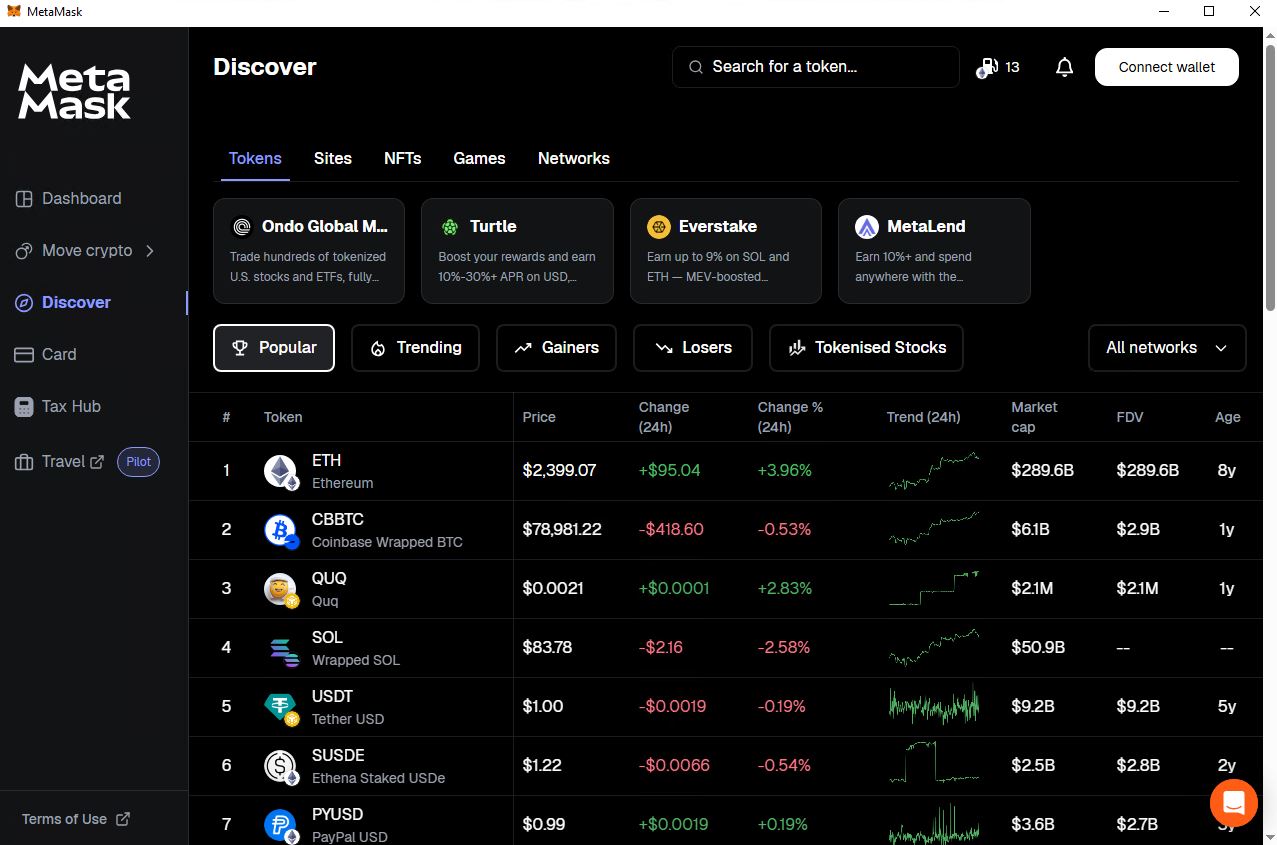Open the Card page from sidebar
Screen dimensions: 1277x845
(46, 354)
